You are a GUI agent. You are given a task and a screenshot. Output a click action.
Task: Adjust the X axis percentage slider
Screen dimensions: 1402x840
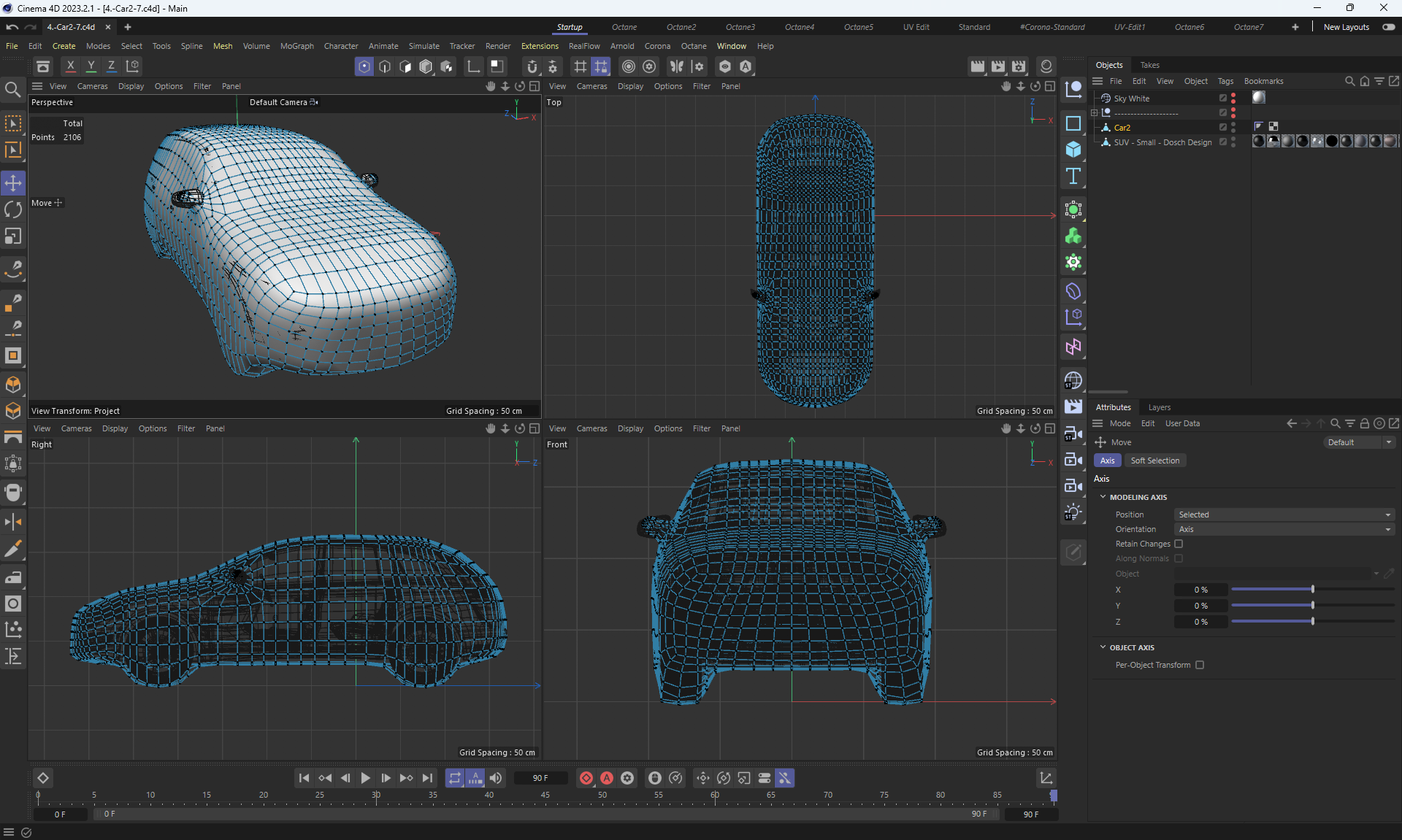(1312, 590)
